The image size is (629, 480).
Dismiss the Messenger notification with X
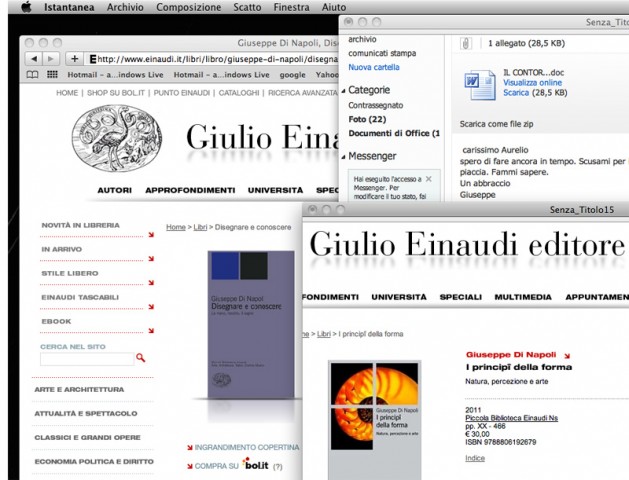coord(428,179)
